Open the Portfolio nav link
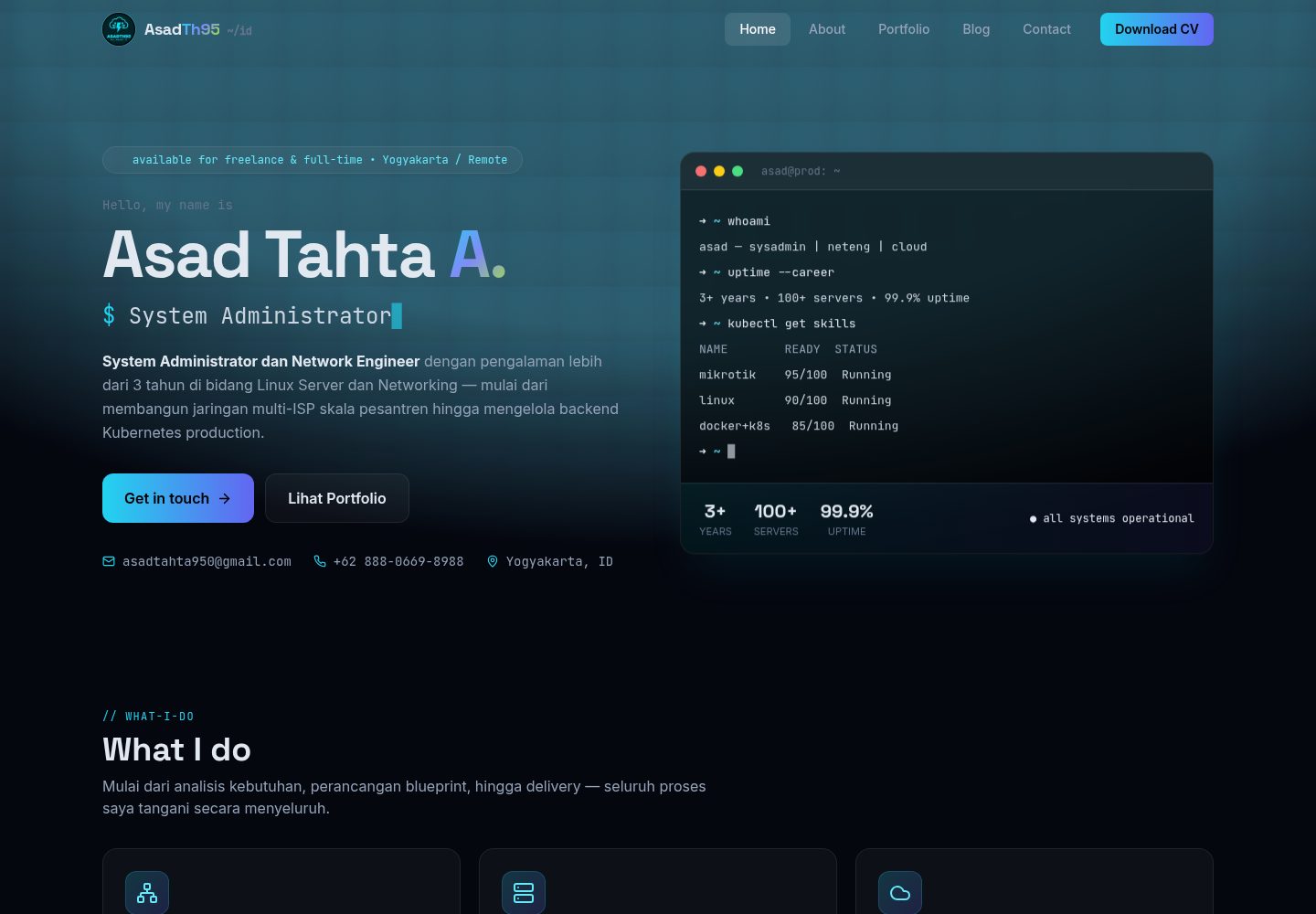Screen dimensions: 1316x914 pos(904,29)
